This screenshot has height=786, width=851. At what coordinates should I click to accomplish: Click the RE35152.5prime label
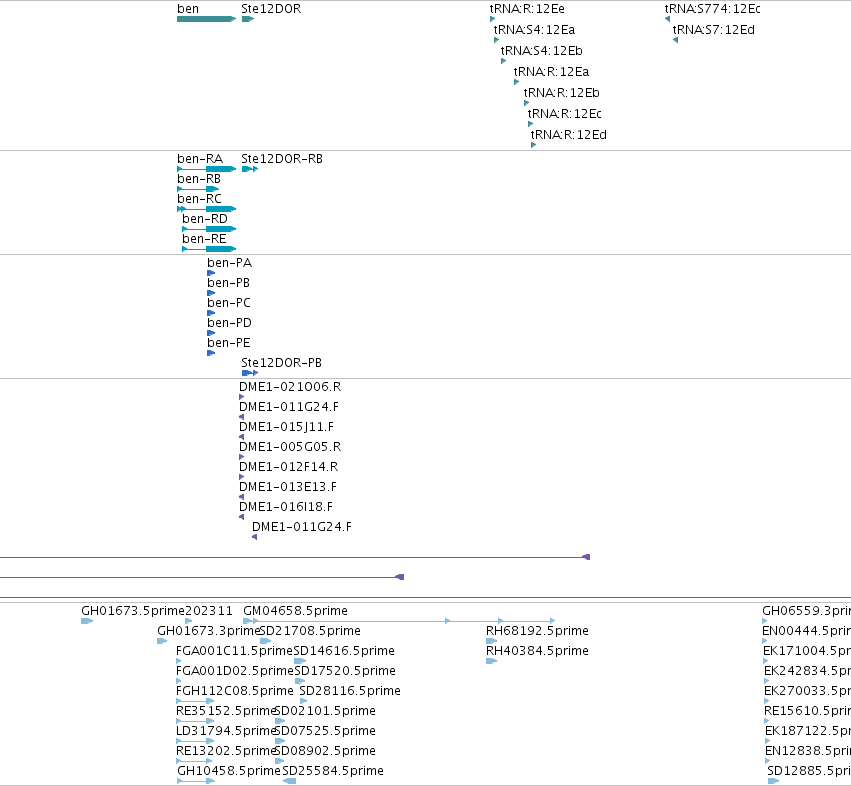[226, 711]
